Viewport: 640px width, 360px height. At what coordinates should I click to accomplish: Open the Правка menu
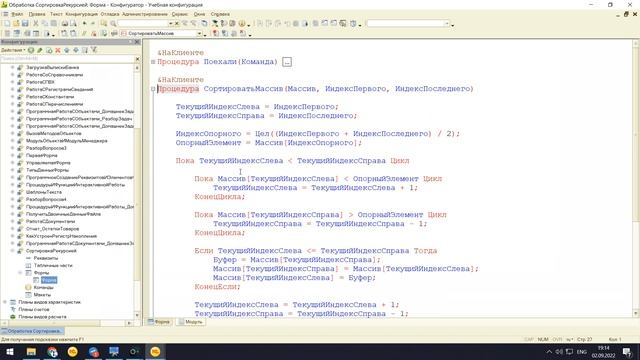[37, 14]
